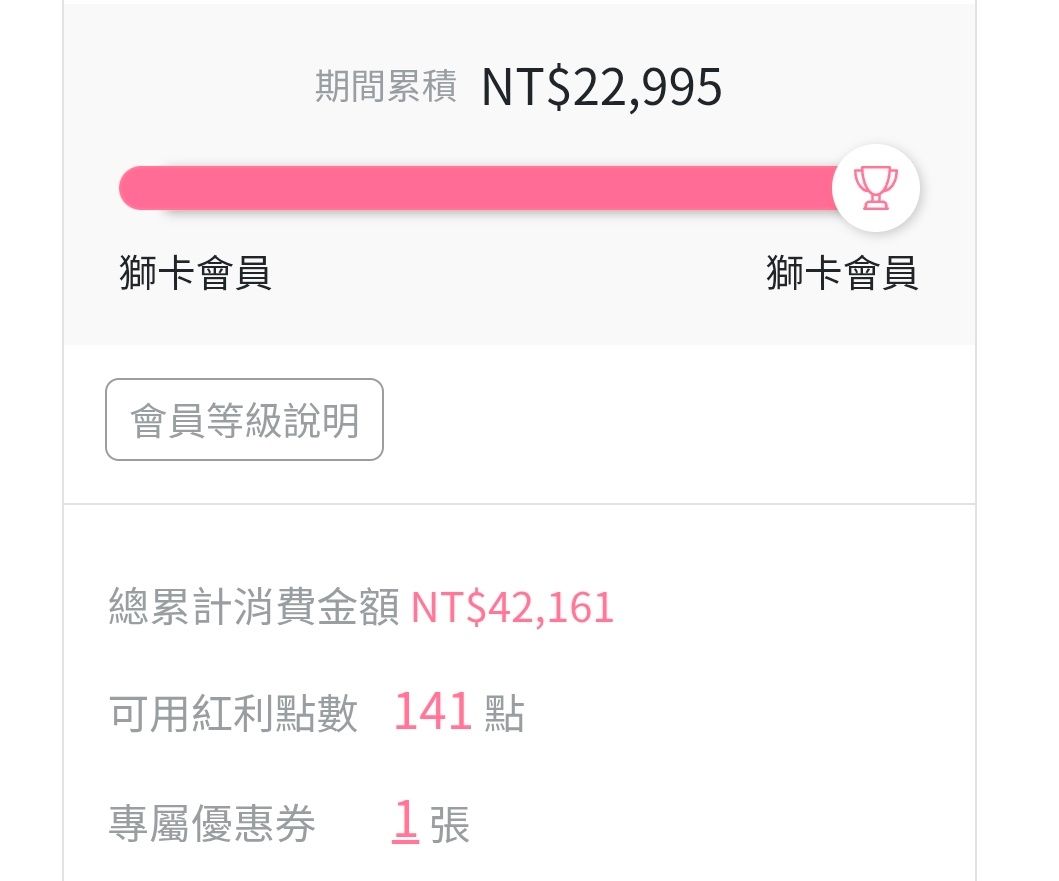Click the 點 unit after the points

[504, 715]
